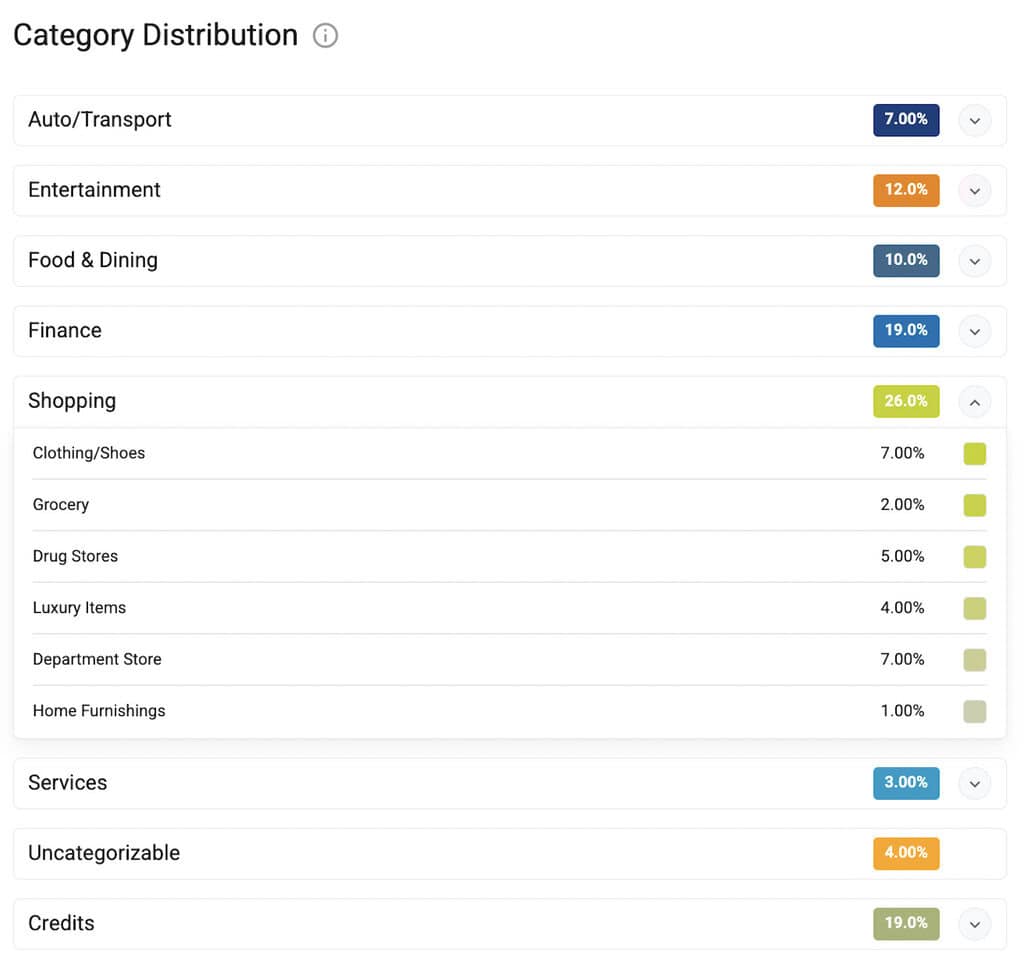Viewport: 1024px width, 965px height.
Task: Click the Drug Stores color swatch
Action: (974, 557)
